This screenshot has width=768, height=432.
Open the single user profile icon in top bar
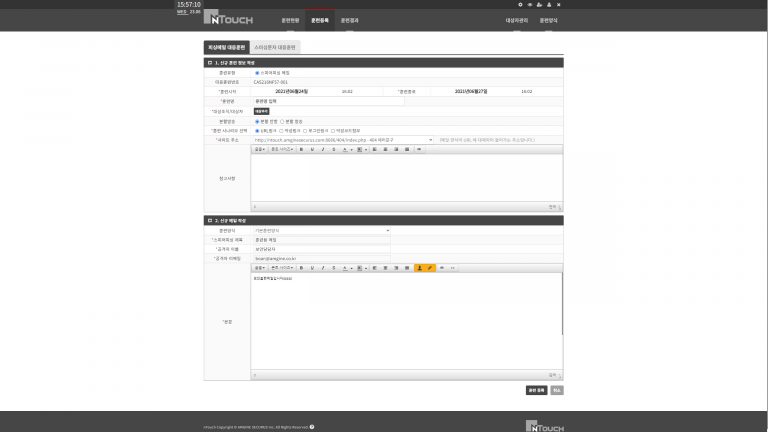(549, 4)
